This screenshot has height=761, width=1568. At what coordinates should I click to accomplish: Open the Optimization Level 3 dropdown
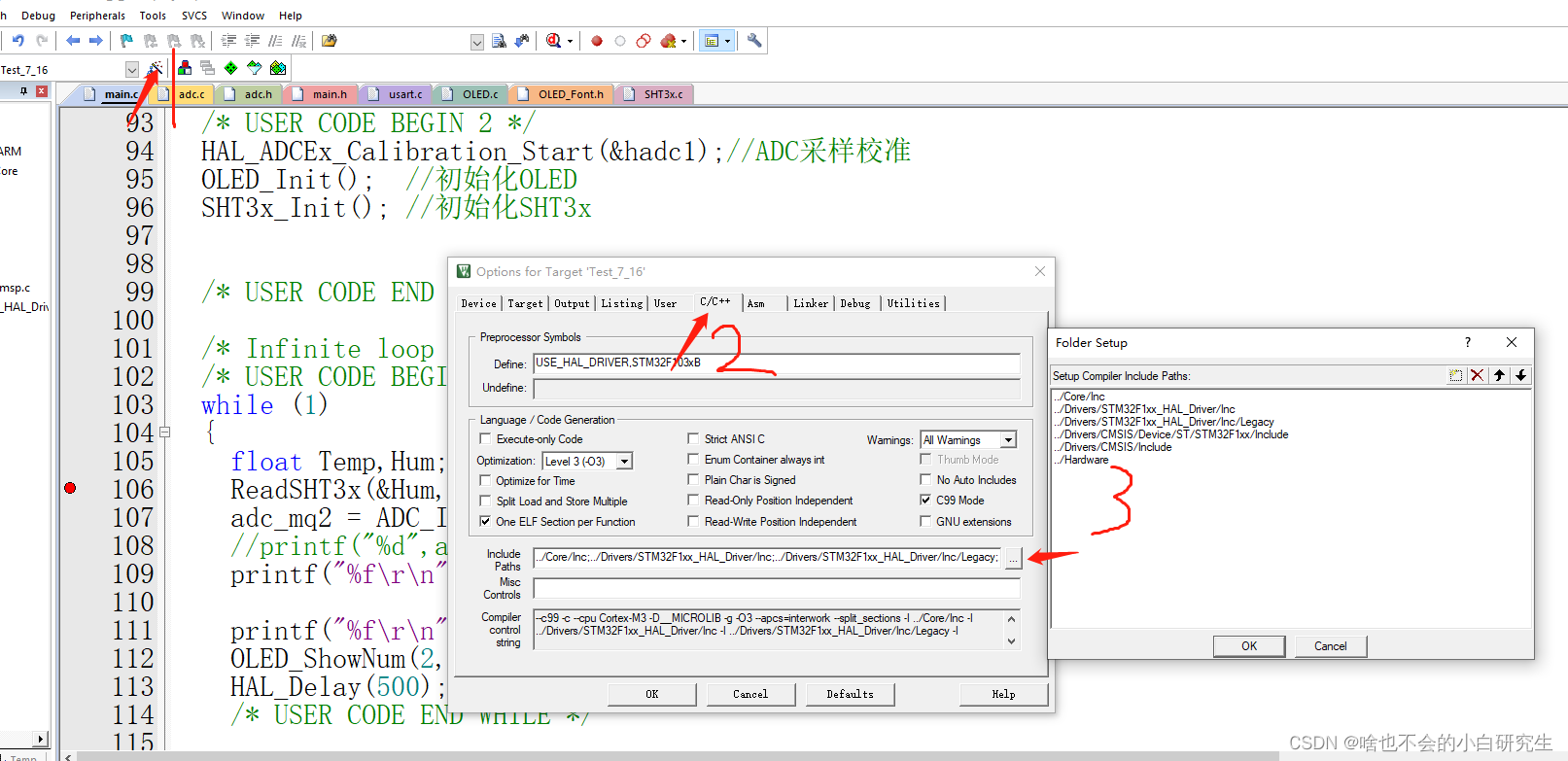(x=625, y=461)
